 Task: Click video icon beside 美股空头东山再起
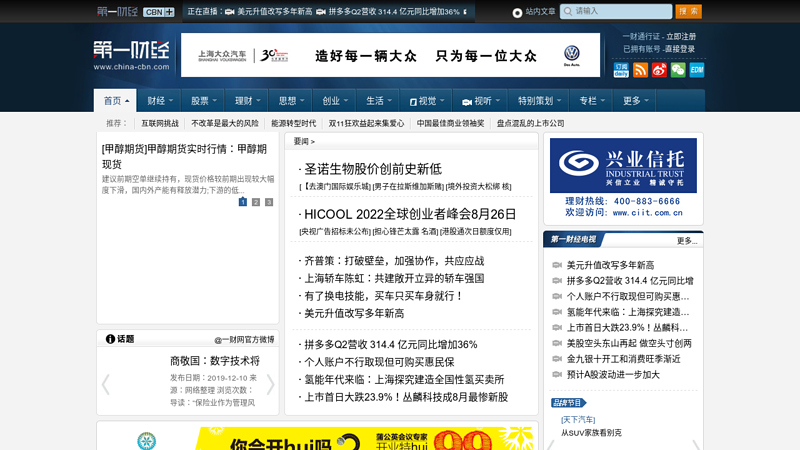click(557, 343)
